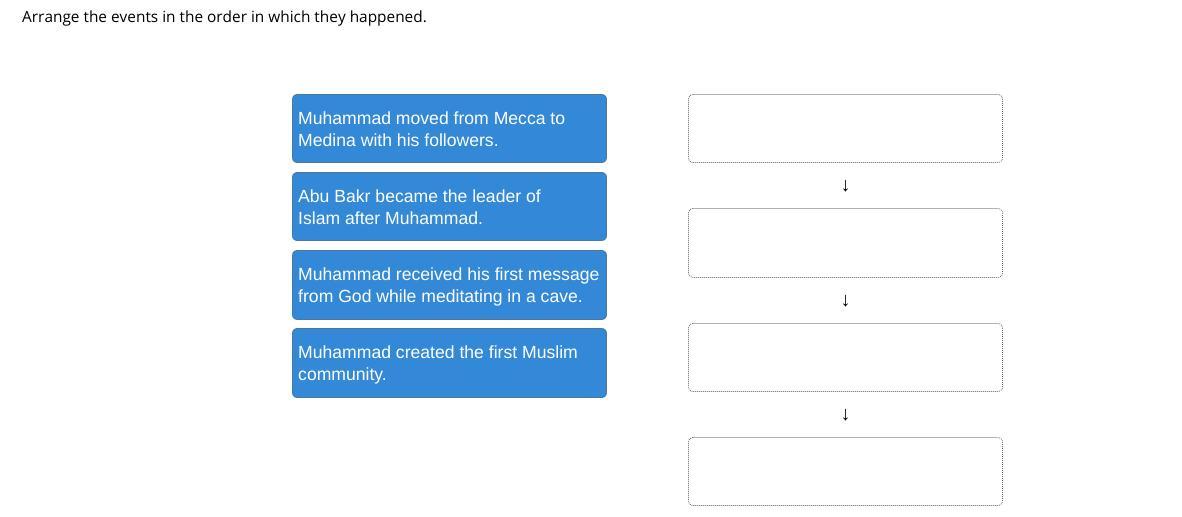
Task: Click the 'Arrange the events' instruction text
Action: click(x=224, y=17)
